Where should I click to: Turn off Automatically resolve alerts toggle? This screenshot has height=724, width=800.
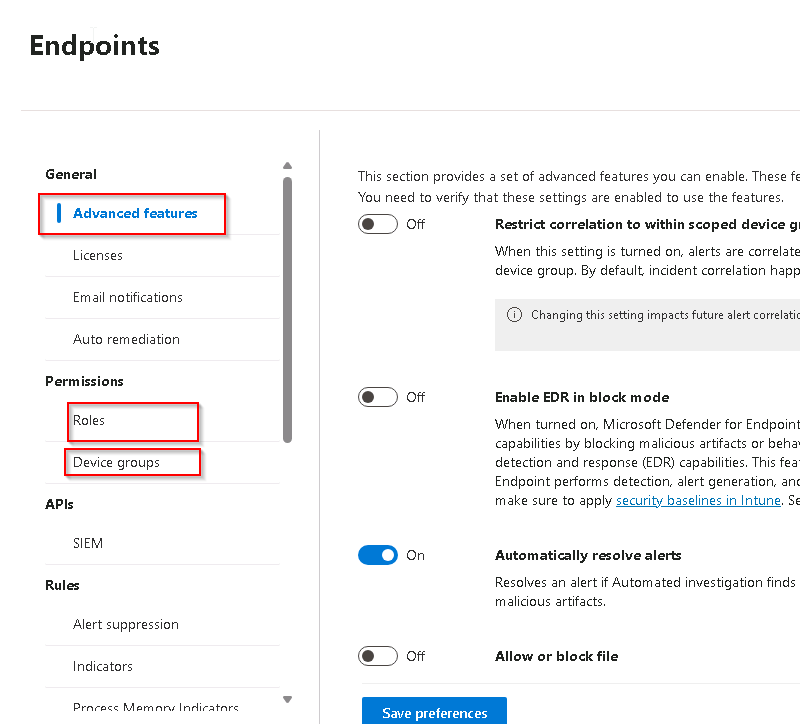(378, 555)
